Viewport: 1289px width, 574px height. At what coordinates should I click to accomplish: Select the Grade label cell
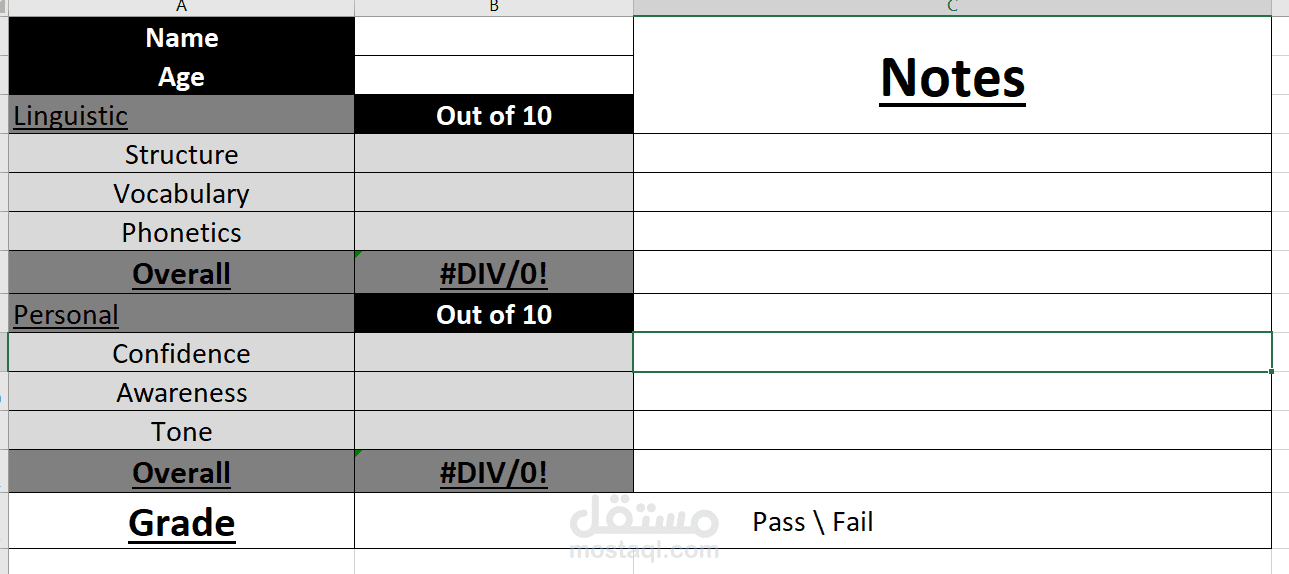[181, 522]
